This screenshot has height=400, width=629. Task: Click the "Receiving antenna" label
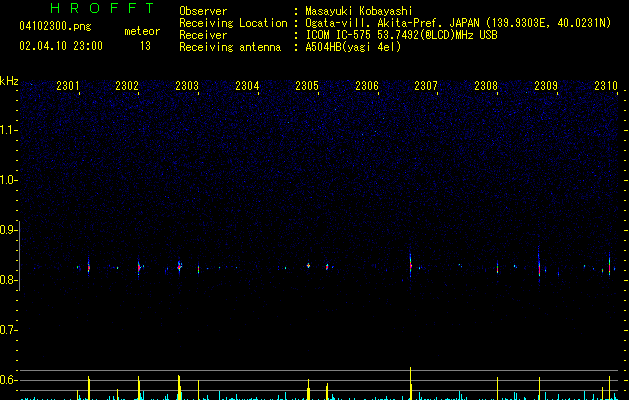click(x=230, y=47)
